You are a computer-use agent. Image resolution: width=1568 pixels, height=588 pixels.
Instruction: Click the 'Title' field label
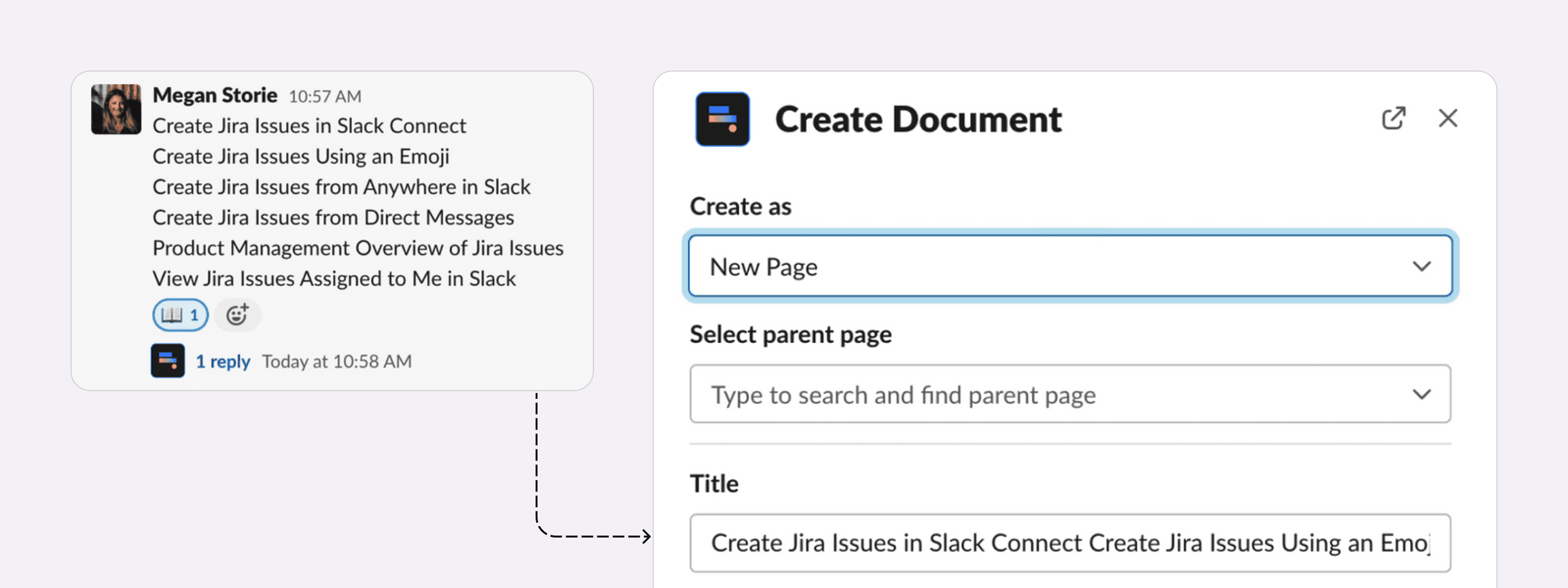click(x=714, y=483)
